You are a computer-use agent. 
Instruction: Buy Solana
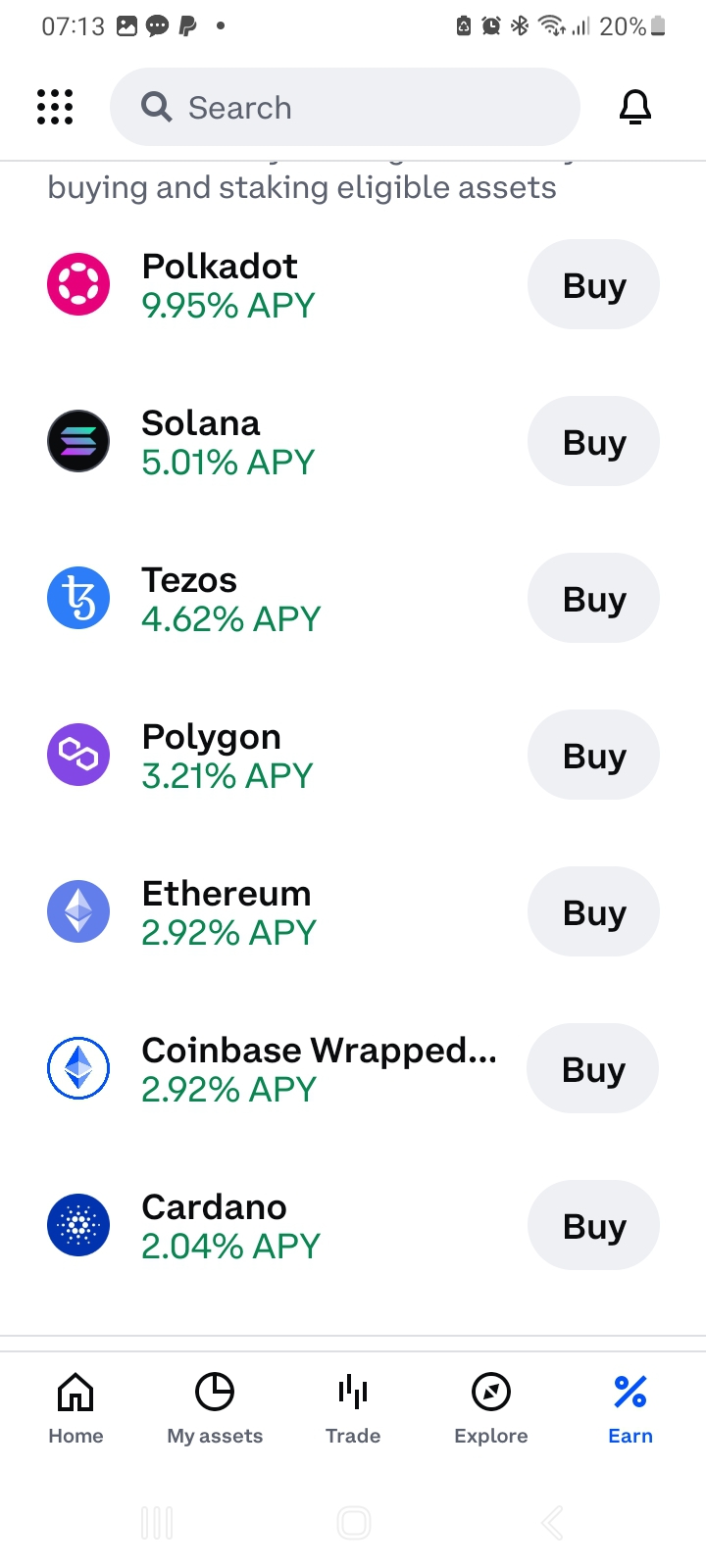(593, 442)
